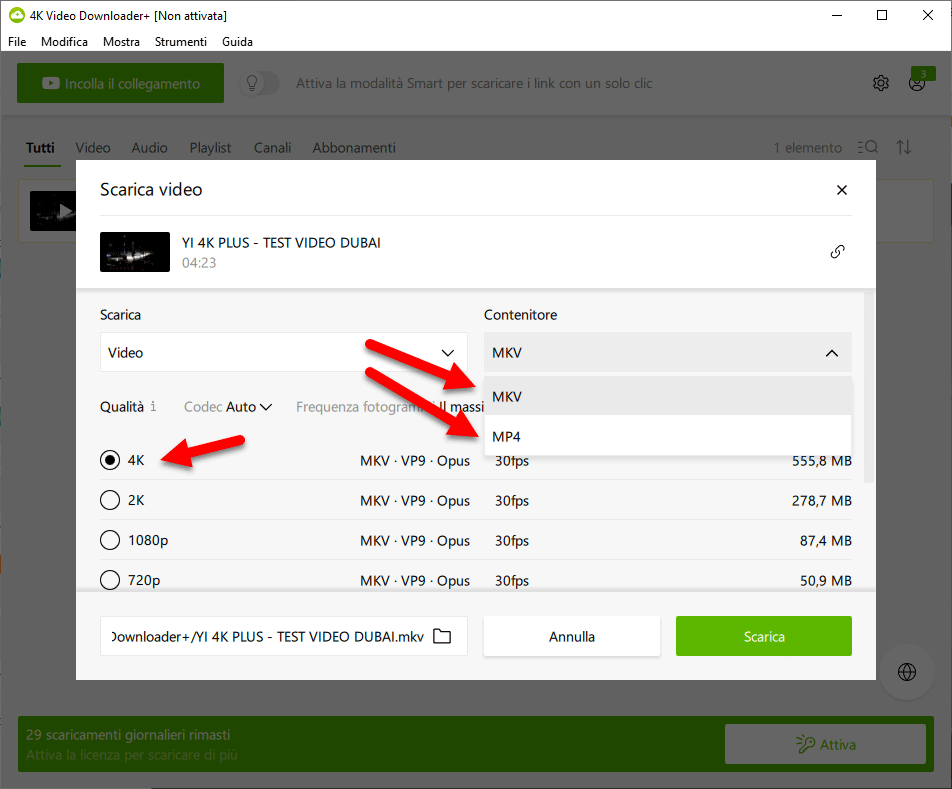The height and width of the screenshot is (789, 952).
Task: Open the output folder browse icon
Action: [442, 636]
